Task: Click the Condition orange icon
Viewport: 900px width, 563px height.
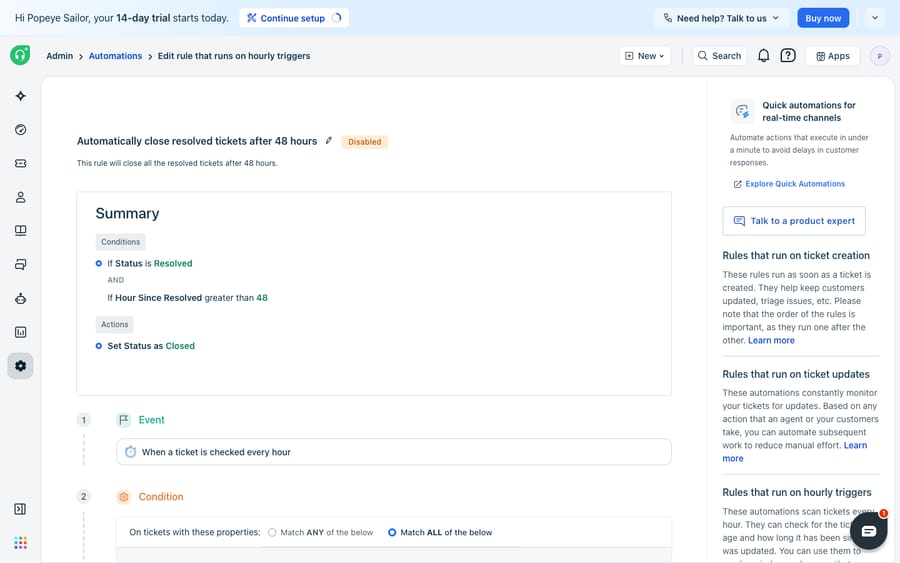Action: click(x=124, y=497)
